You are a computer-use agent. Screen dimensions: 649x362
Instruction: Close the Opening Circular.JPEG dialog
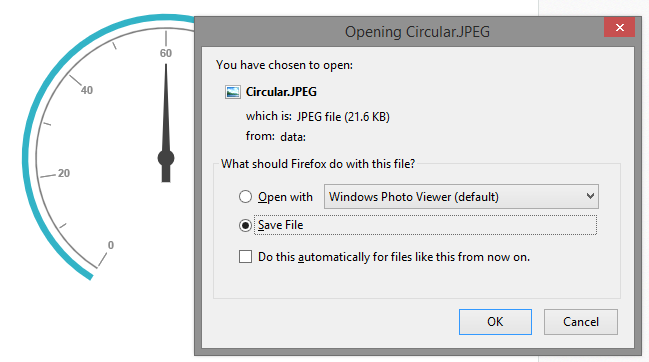coord(619,27)
